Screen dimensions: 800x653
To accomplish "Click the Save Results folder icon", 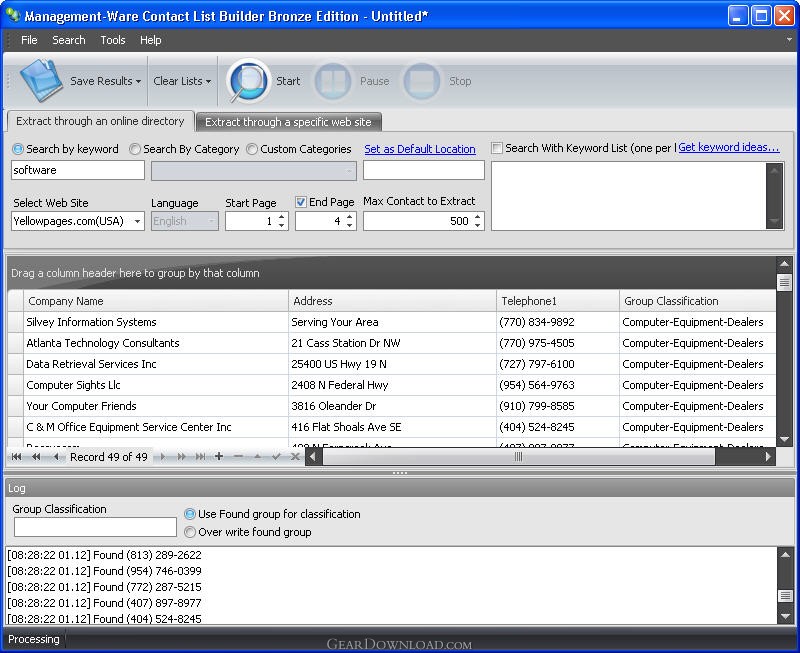I will tap(41, 81).
